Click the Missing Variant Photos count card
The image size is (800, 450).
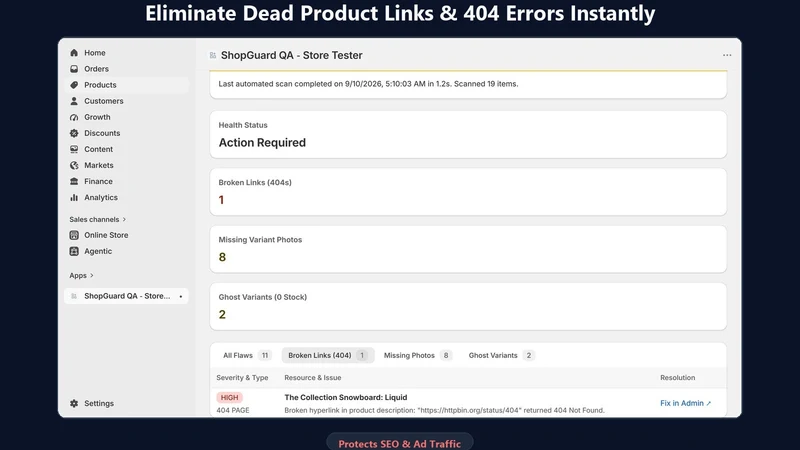coord(468,249)
